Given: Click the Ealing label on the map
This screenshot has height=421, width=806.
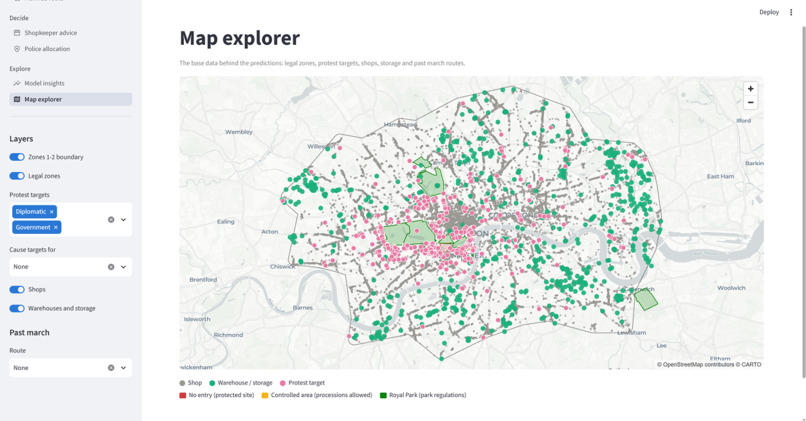Looking at the screenshot, I should pos(226,222).
